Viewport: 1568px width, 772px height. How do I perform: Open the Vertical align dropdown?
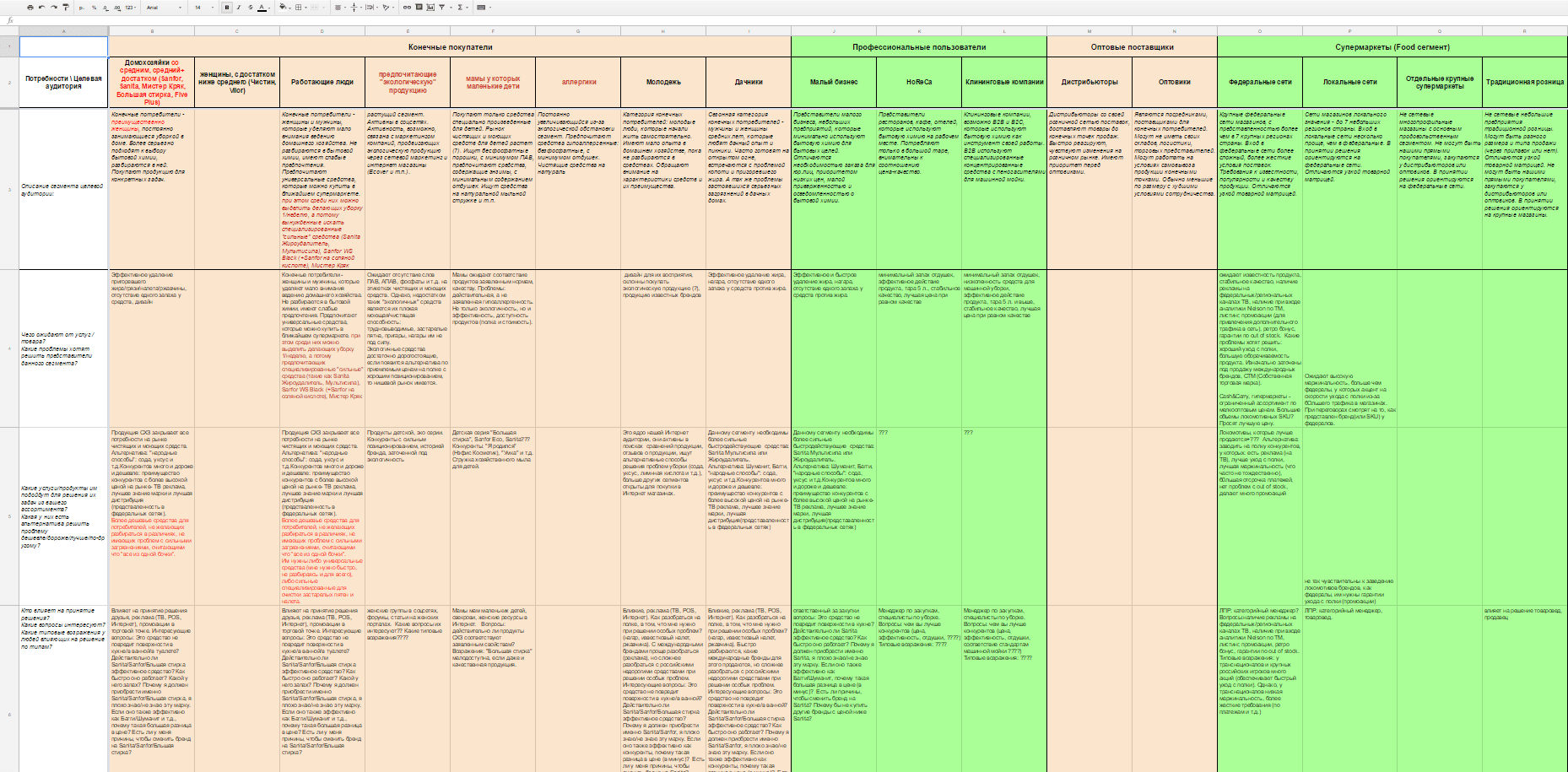point(356,8)
